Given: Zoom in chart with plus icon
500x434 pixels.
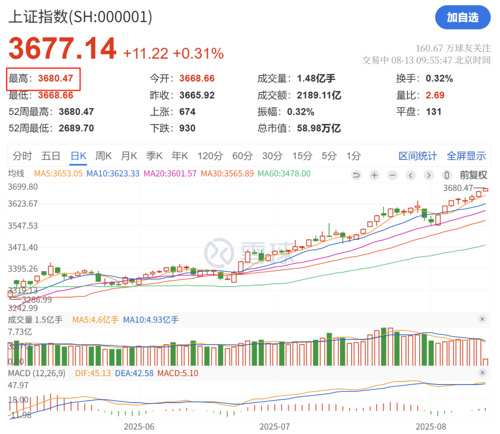Looking at the screenshot, I should pyautogui.click(x=374, y=175).
